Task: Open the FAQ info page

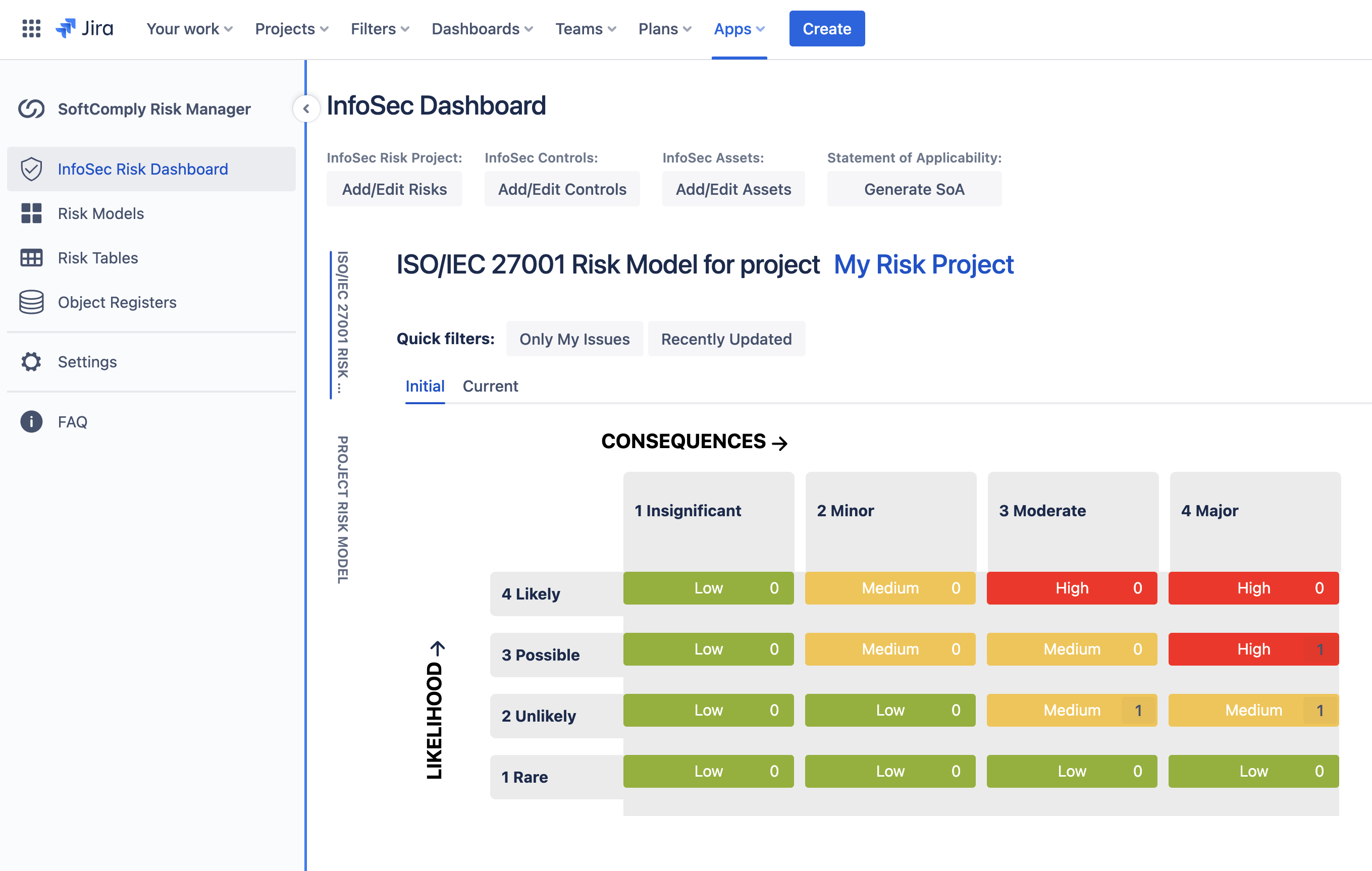Action: (31, 421)
